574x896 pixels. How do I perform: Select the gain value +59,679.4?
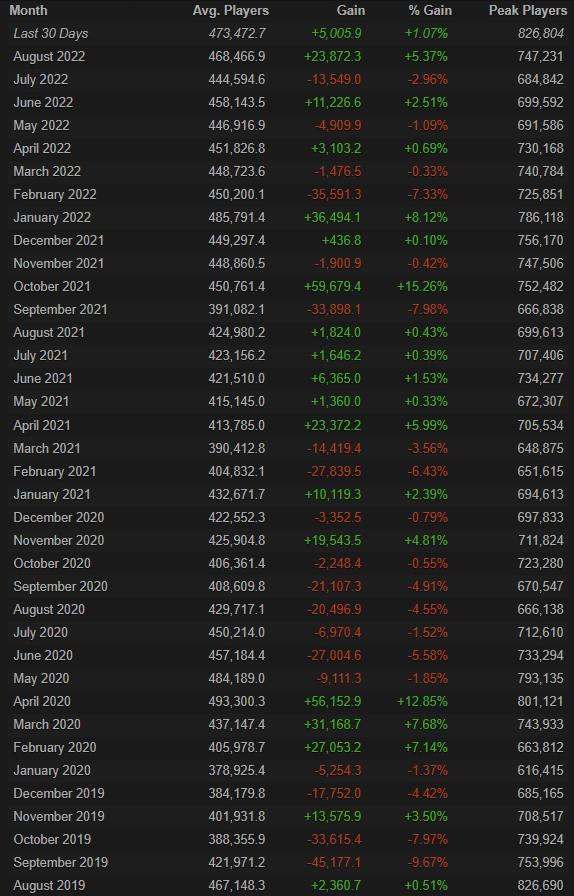pos(333,286)
